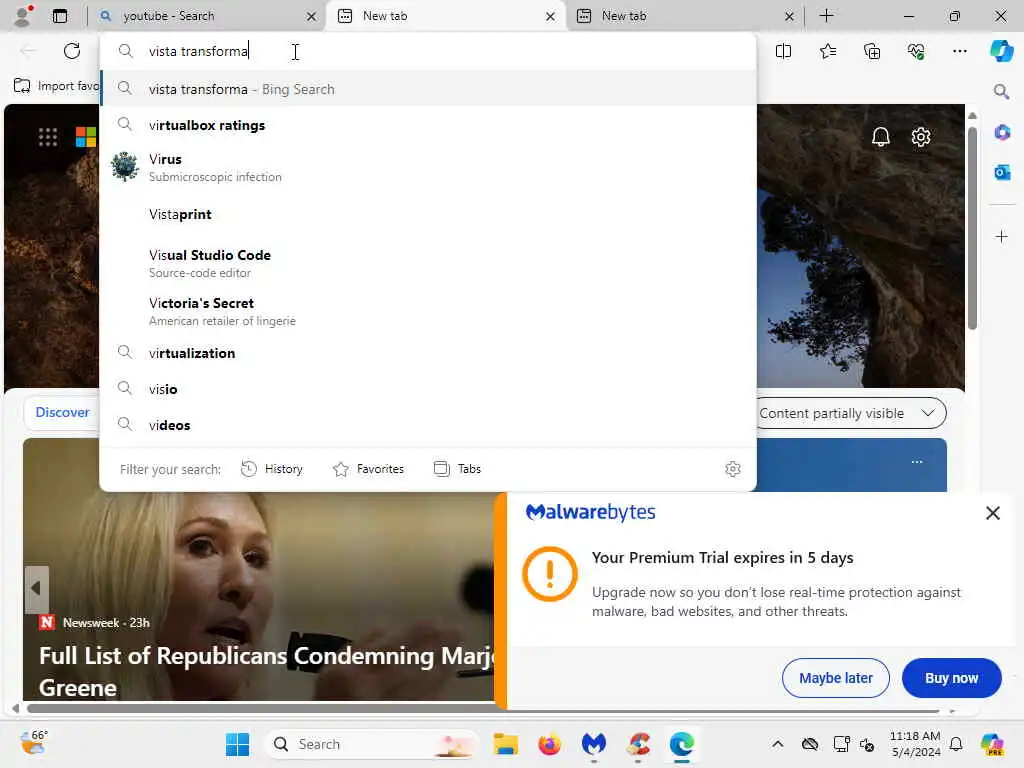Click the page vertical scrollbar
Image resolution: width=1024 pixels, height=768 pixels.
click(x=972, y=229)
